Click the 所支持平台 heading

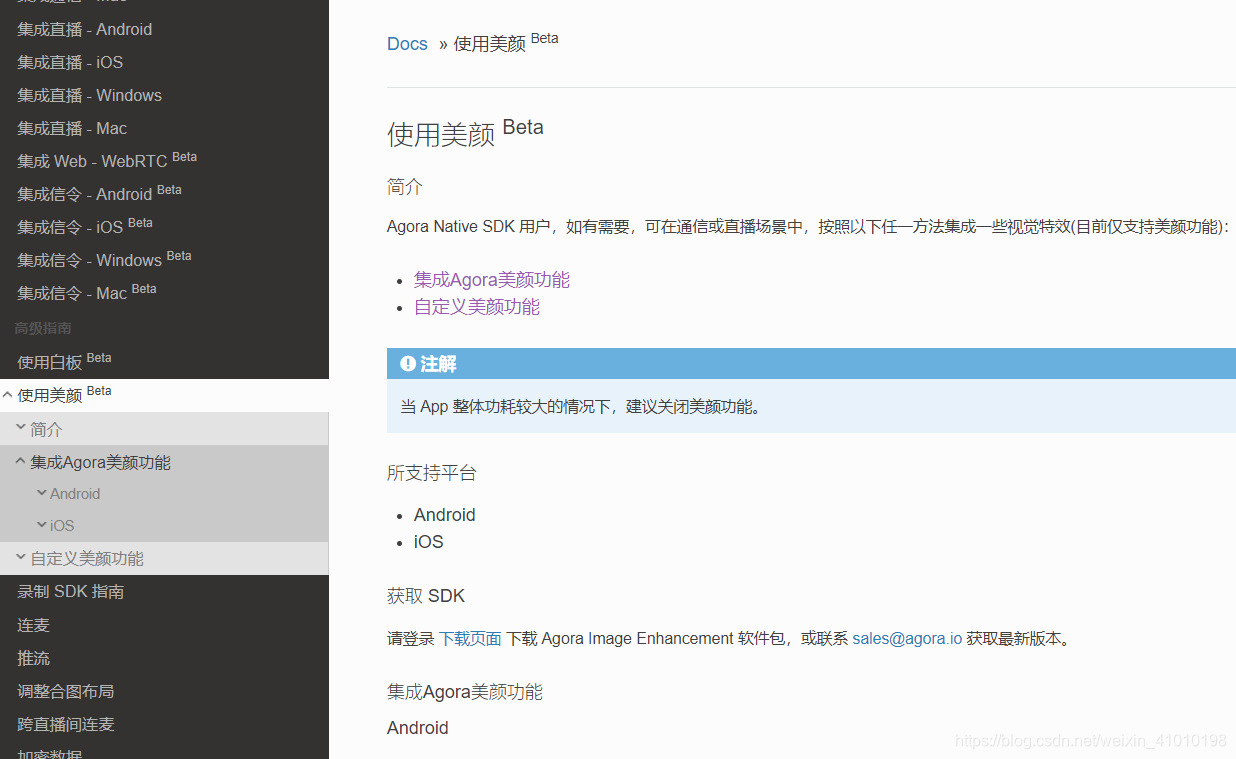(x=432, y=473)
